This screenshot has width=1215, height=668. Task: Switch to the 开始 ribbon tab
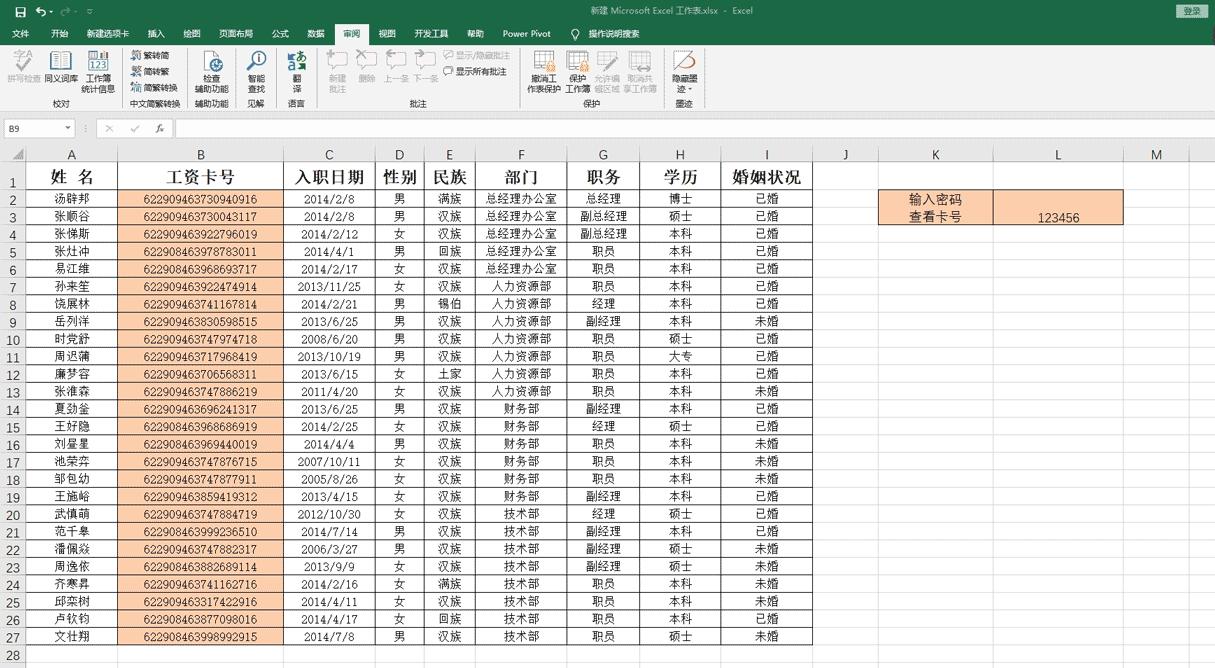point(59,33)
